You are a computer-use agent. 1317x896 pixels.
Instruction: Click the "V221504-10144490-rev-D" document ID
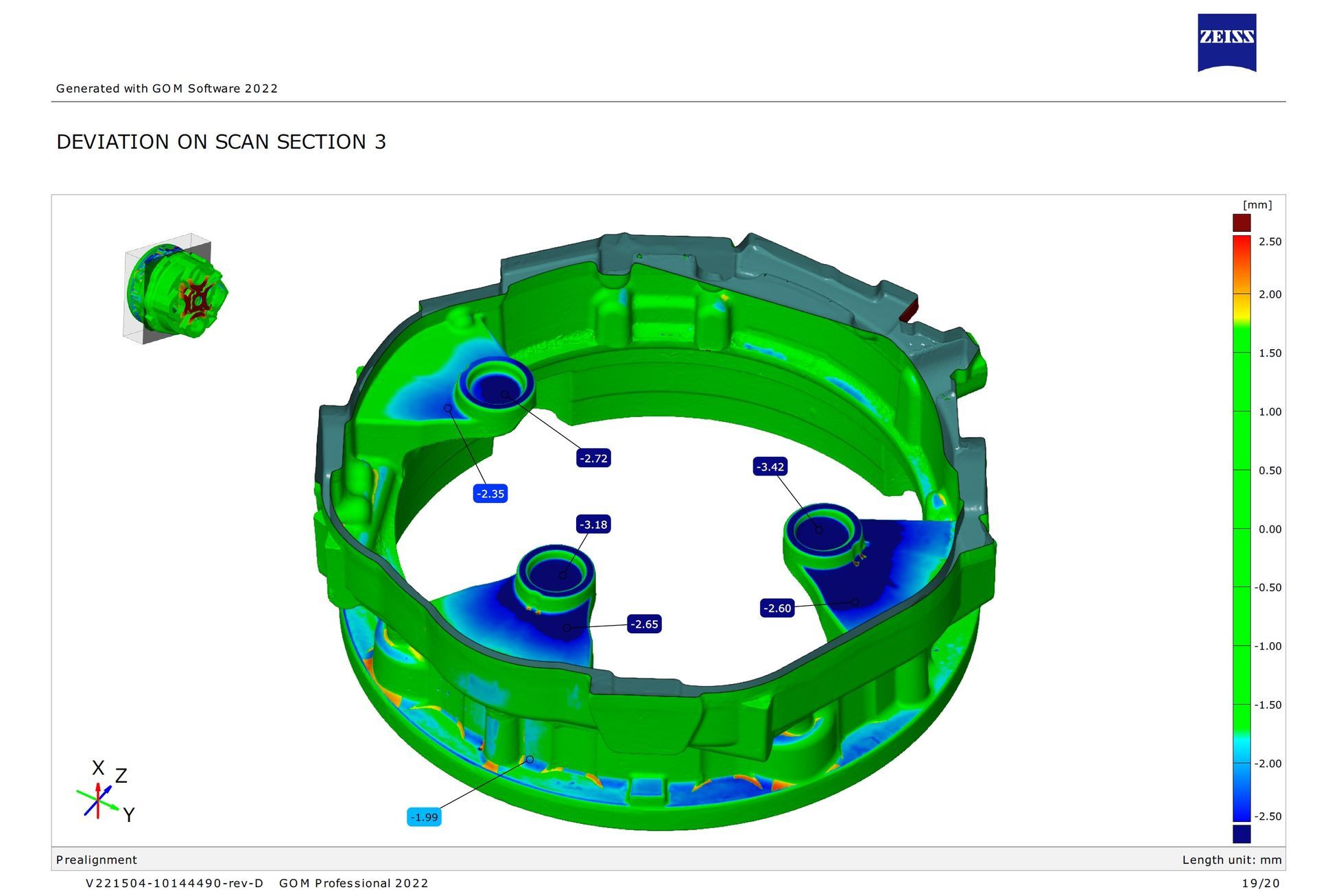point(174,883)
